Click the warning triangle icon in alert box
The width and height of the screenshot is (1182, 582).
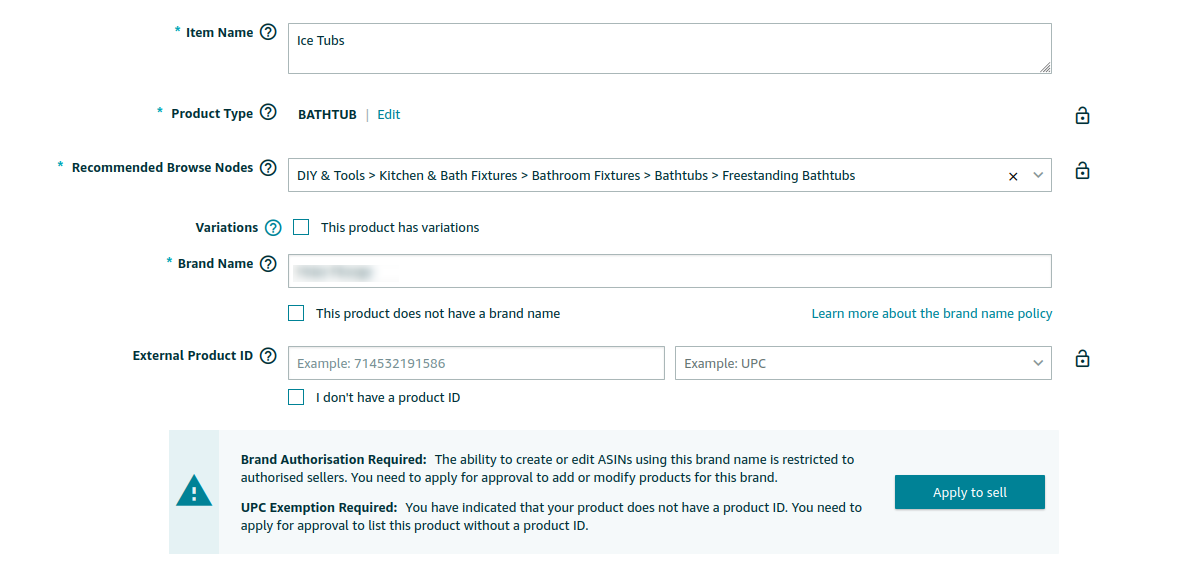[x=194, y=492]
